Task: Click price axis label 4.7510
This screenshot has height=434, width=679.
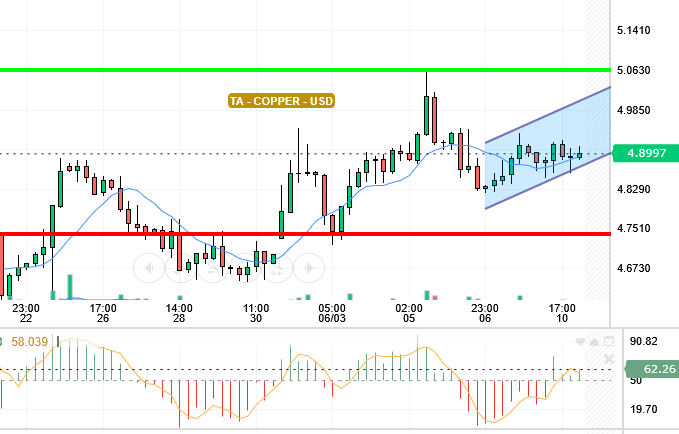Action: (x=634, y=228)
